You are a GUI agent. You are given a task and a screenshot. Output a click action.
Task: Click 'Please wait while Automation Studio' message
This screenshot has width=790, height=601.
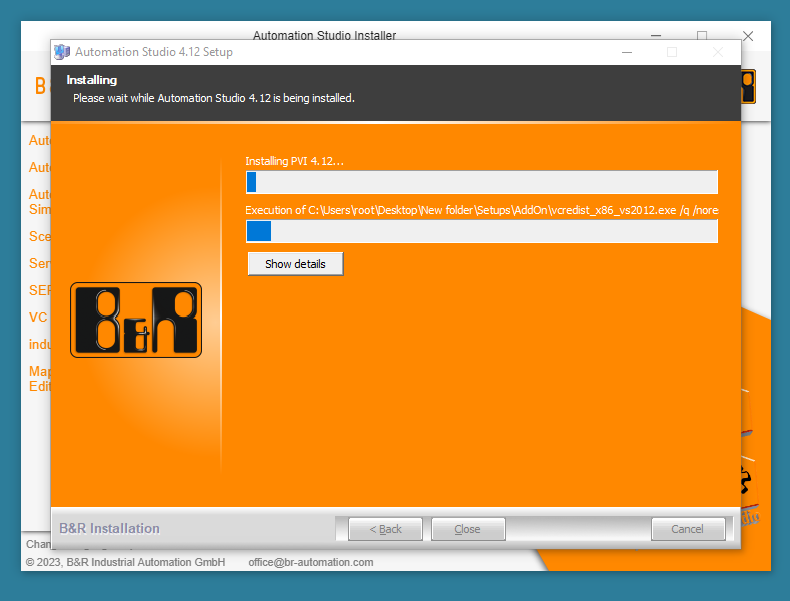214,98
